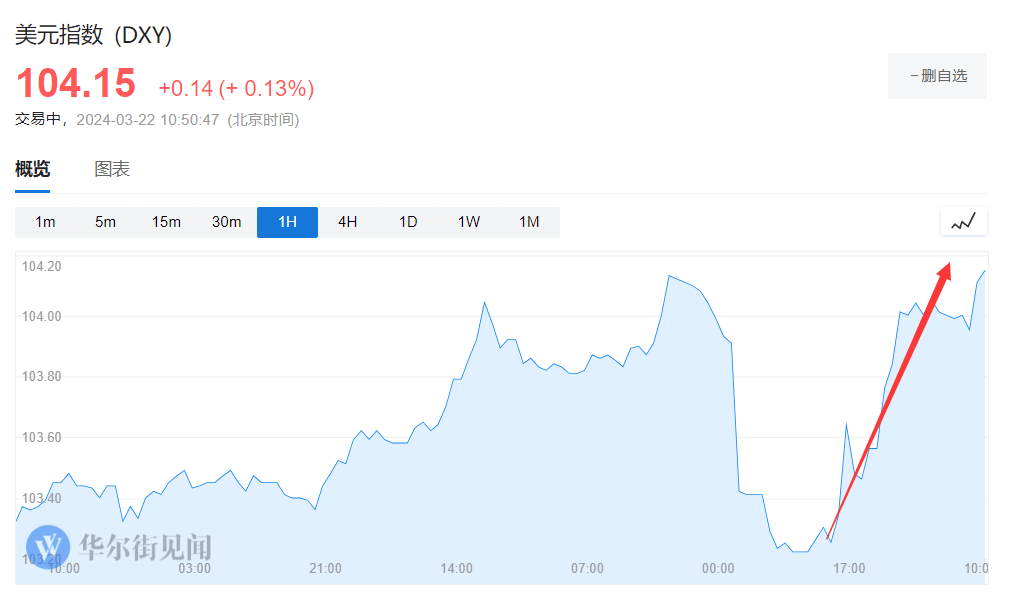Click the 104.00 price axis label

[x=42, y=316]
